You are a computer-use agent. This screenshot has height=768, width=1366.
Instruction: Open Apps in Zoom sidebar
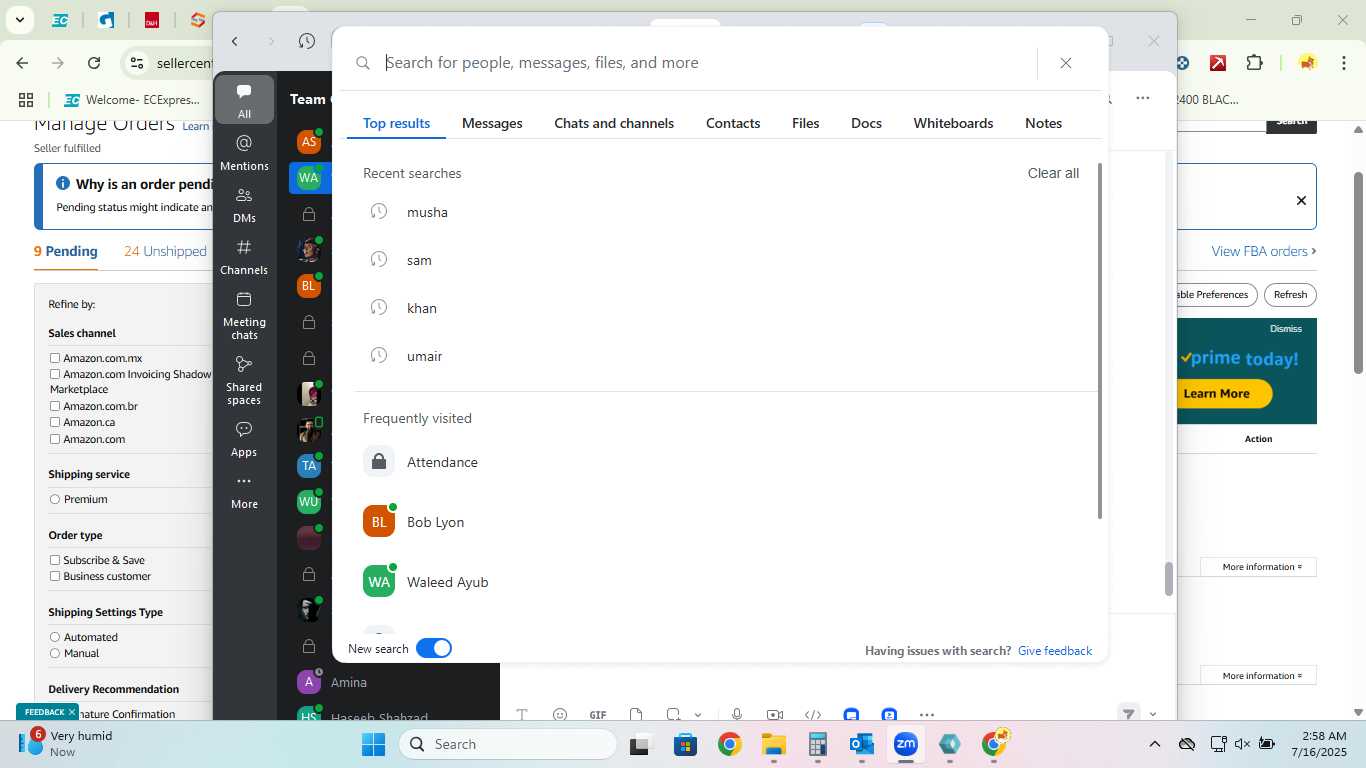[x=244, y=438]
